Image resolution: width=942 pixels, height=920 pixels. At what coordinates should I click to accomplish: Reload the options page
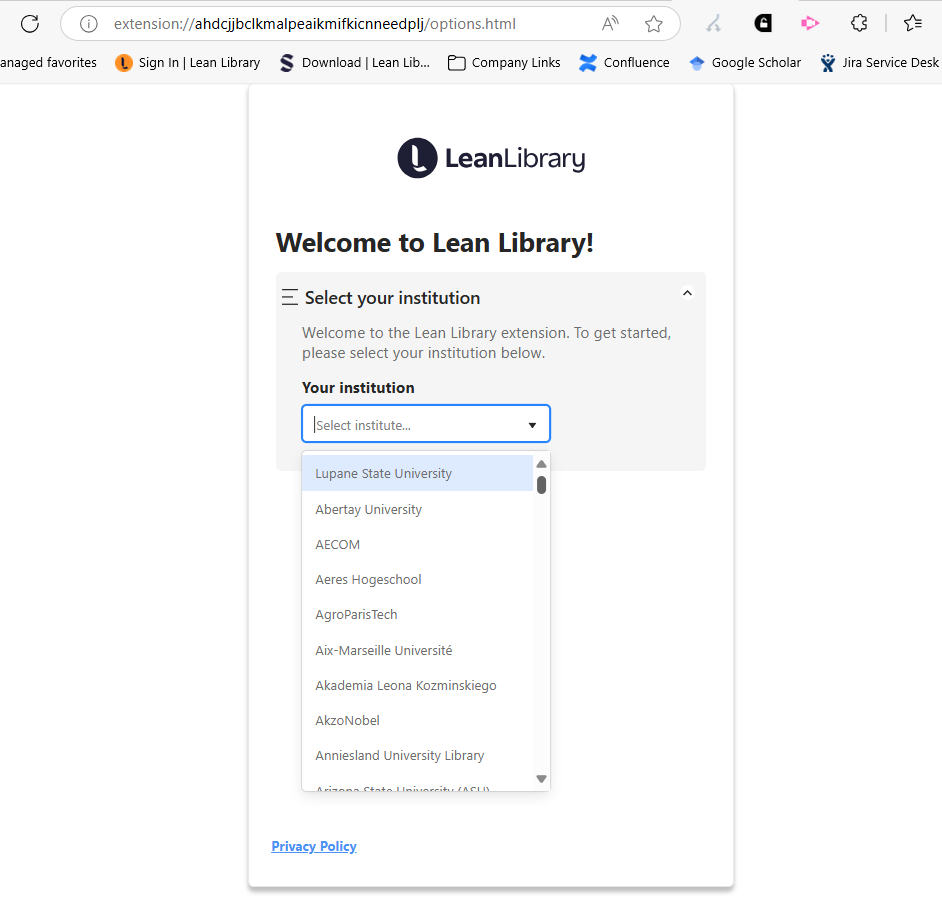(x=29, y=22)
